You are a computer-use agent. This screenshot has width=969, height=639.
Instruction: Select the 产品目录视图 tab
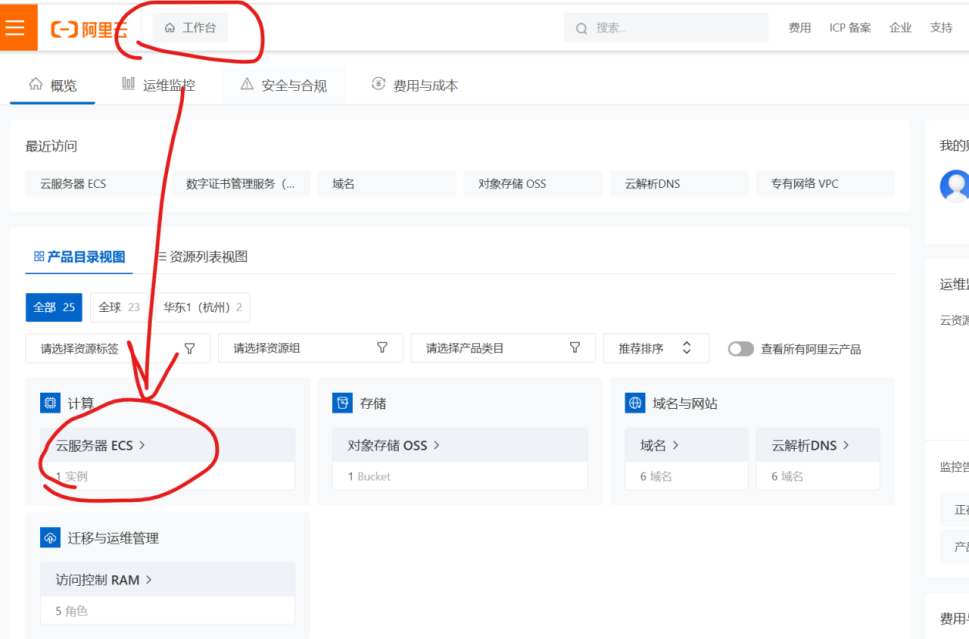(x=79, y=257)
